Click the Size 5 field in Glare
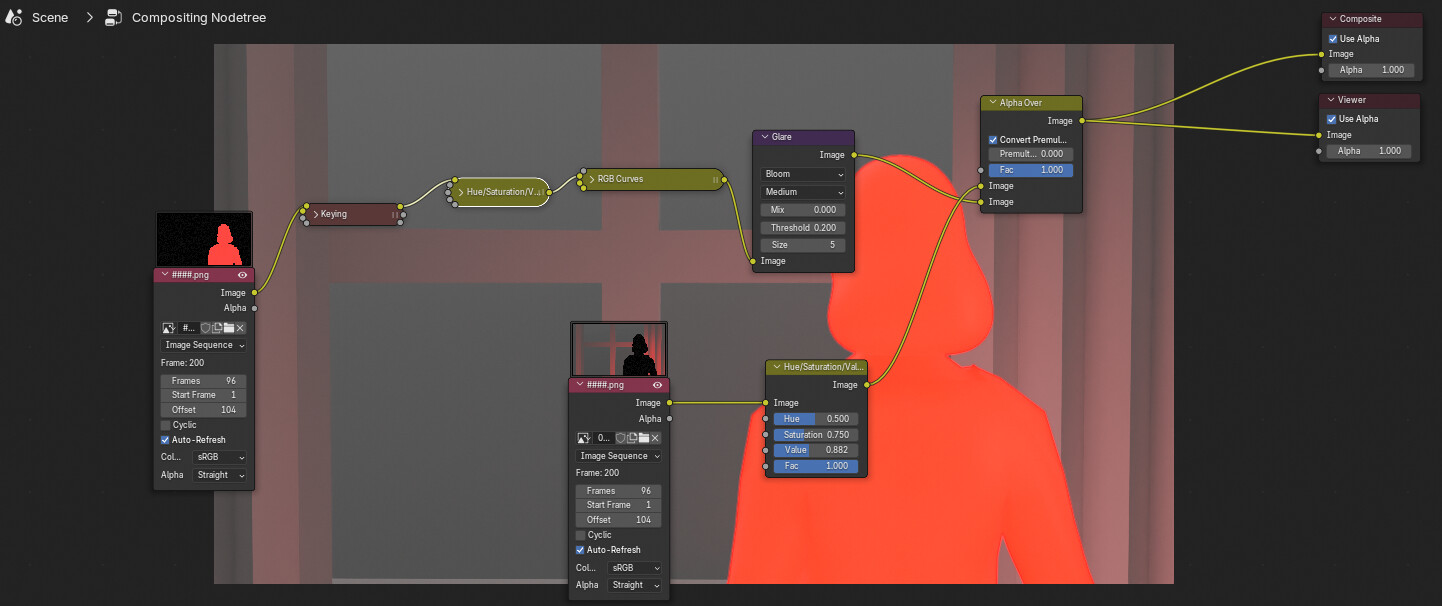This screenshot has height=606, width=1442. (803, 245)
